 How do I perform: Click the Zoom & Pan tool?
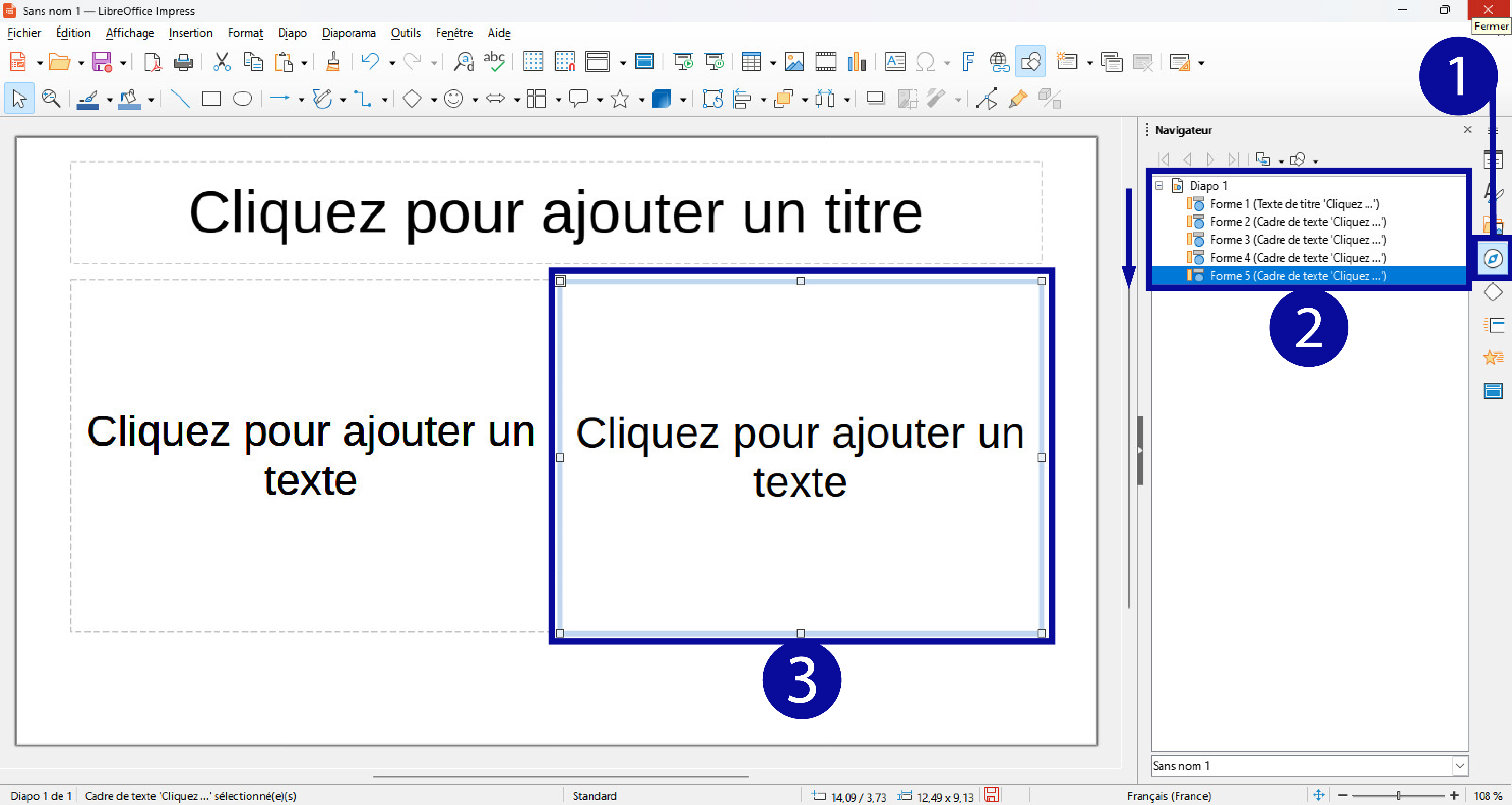click(x=51, y=99)
